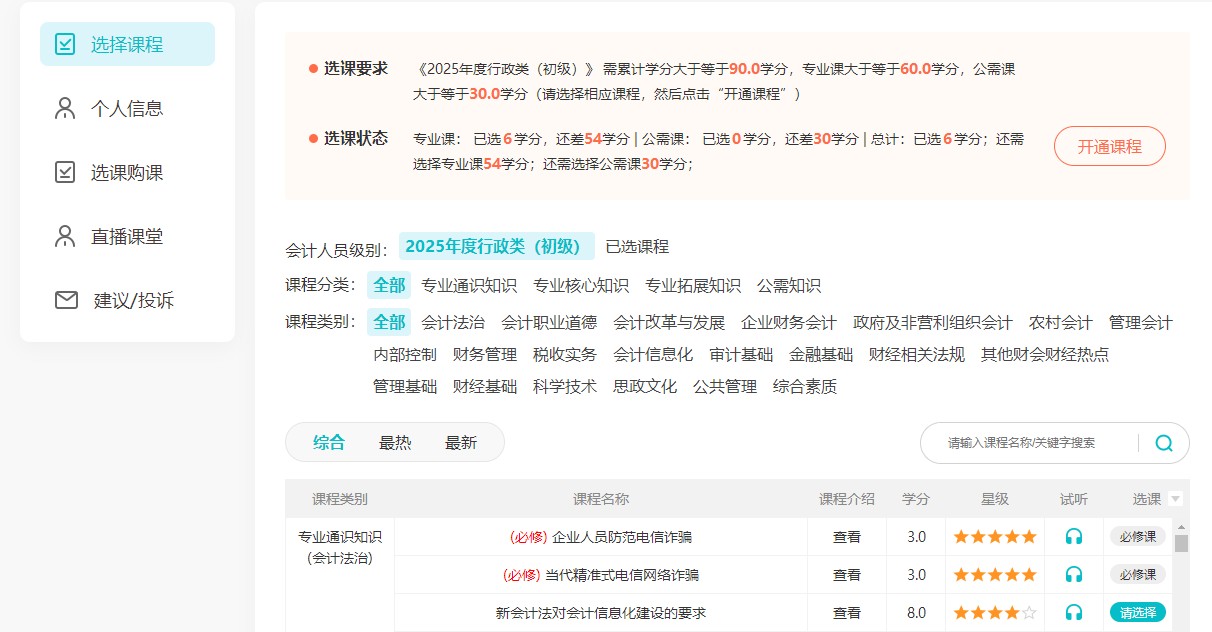Click the headphone audition icon for 新会计法 course
Image resolution: width=1212 pixels, height=632 pixels.
click(1074, 611)
